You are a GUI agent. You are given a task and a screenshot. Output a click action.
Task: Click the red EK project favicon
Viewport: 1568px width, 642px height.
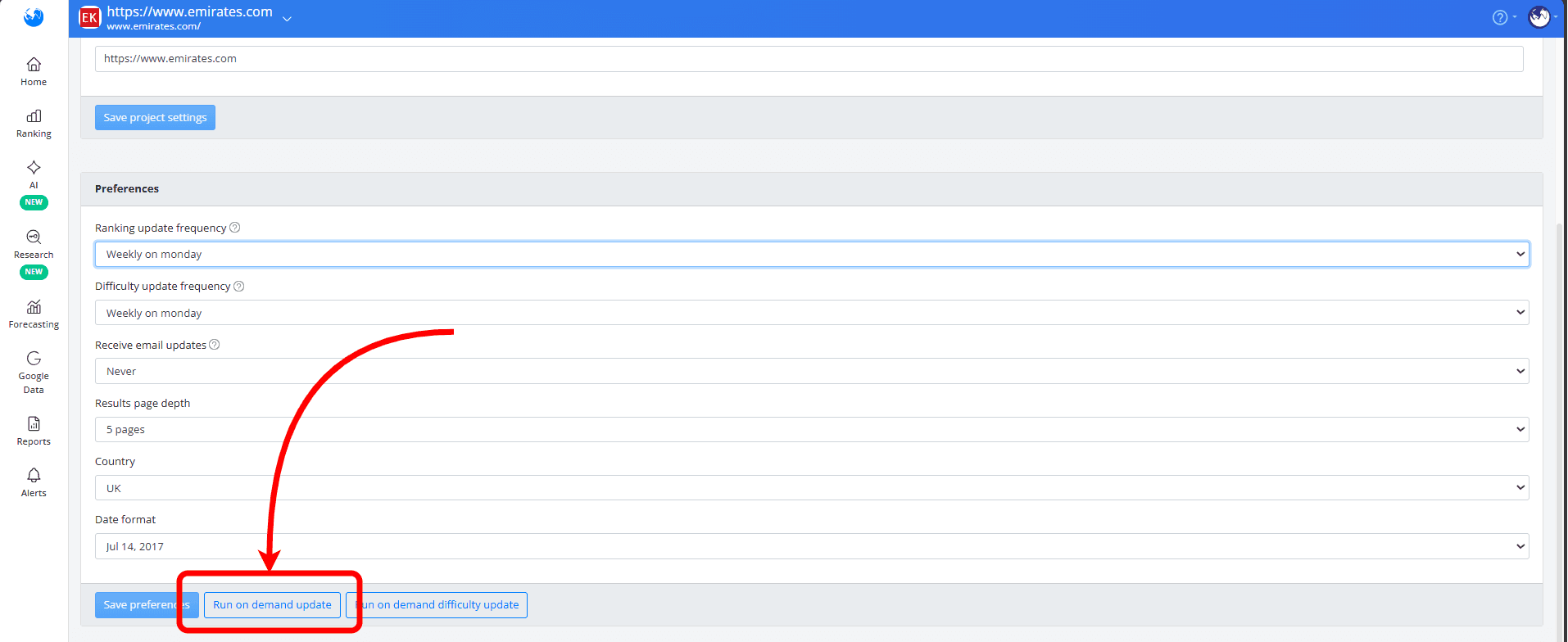tap(89, 17)
